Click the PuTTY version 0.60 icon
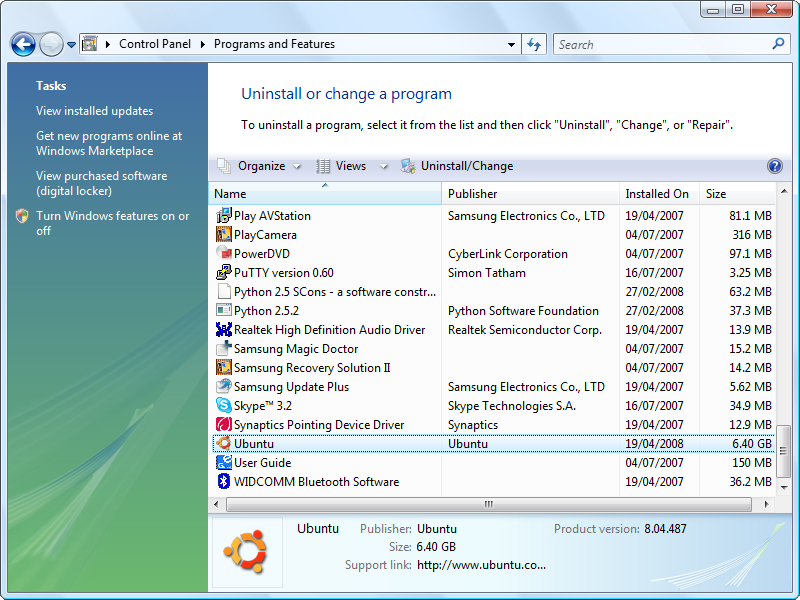Screen dimensions: 800x600 (224, 273)
